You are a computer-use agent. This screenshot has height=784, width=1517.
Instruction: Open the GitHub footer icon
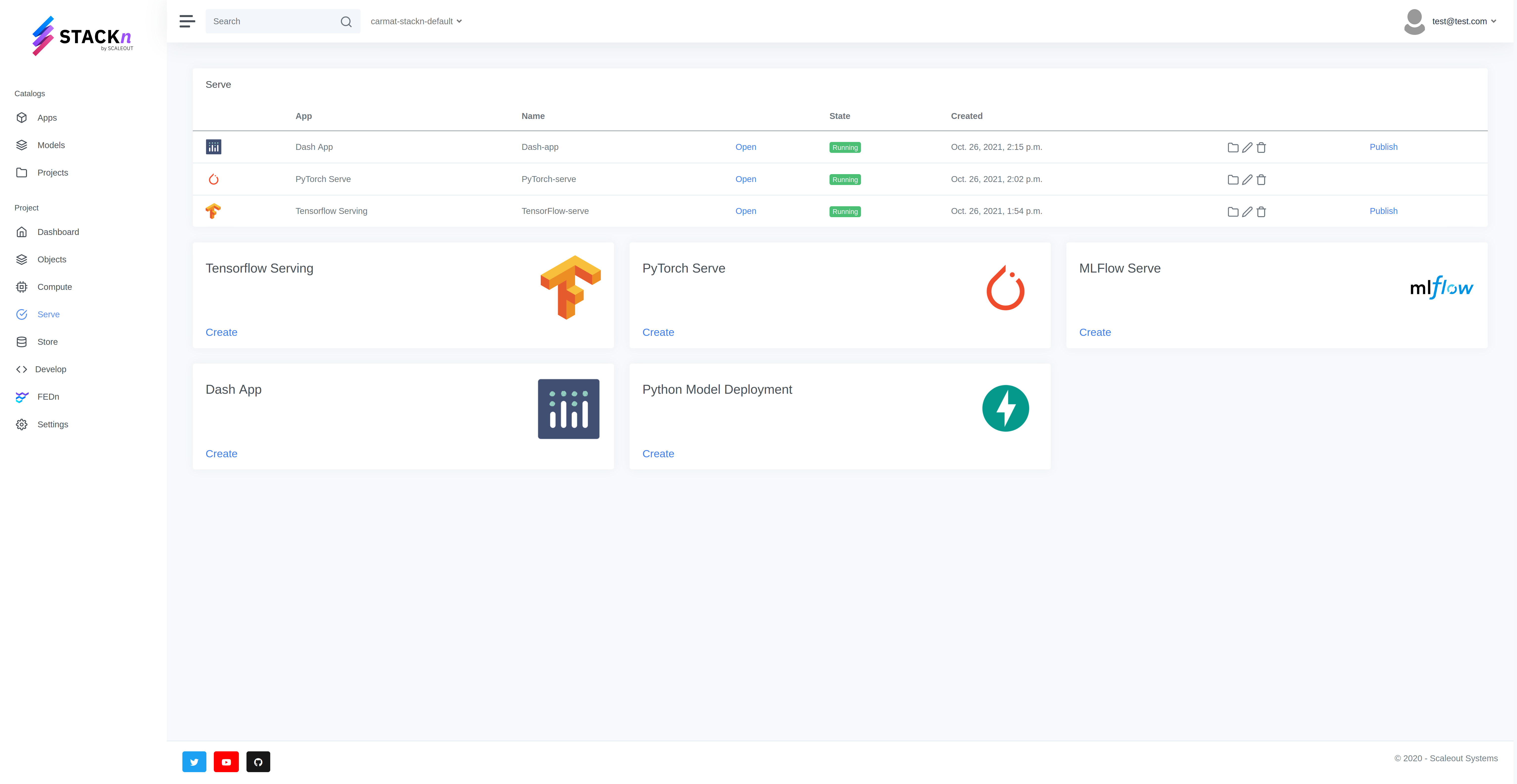coord(258,762)
